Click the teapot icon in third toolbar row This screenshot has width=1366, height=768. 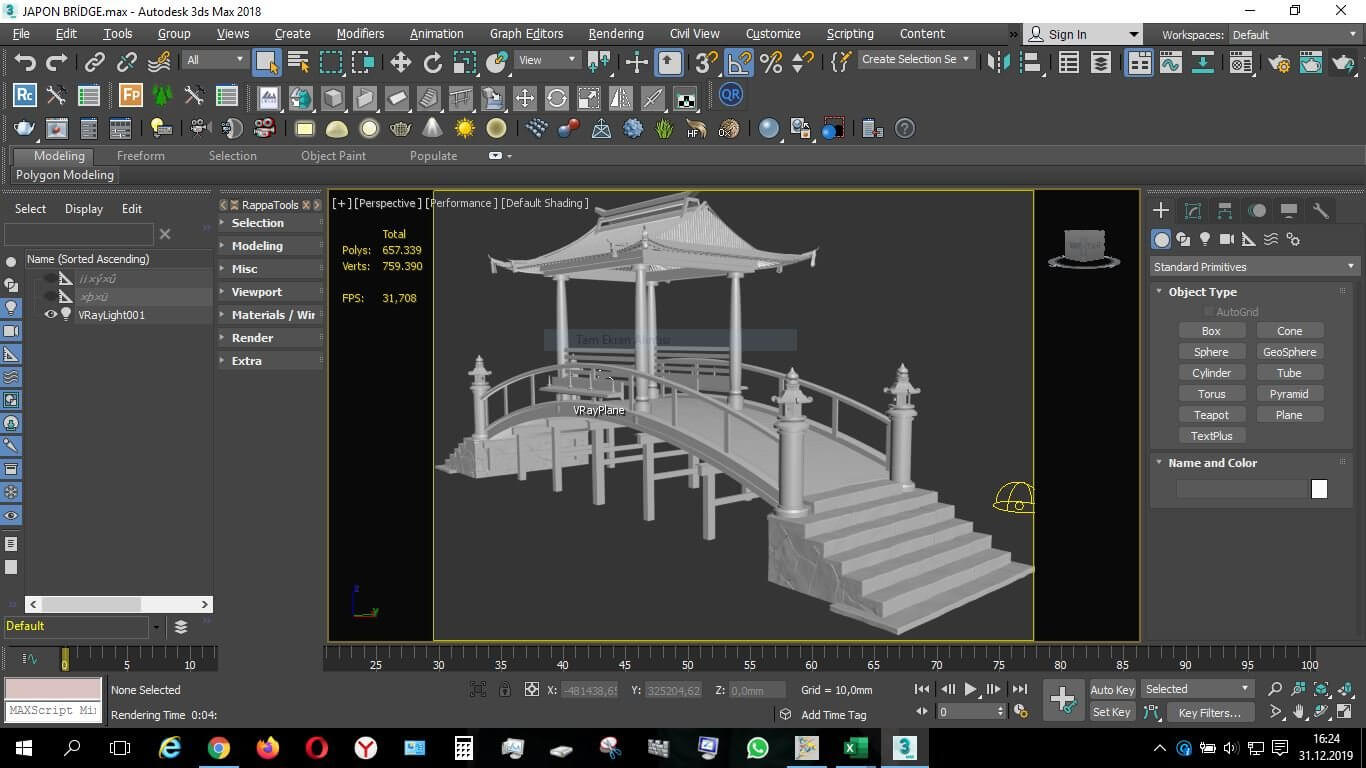point(24,129)
